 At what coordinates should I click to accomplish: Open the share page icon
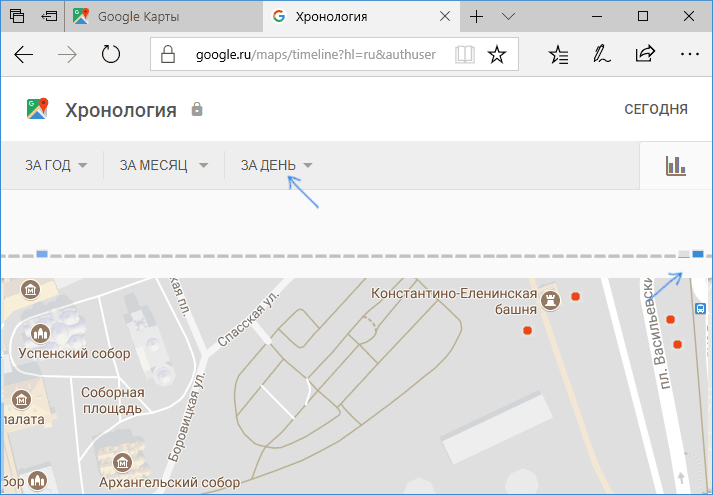click(x=645, y=55)
